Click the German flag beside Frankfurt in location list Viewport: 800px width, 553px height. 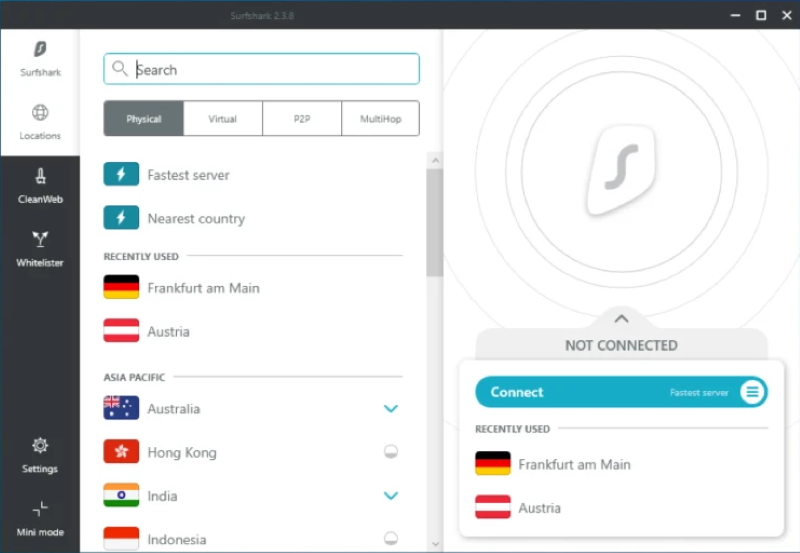(121, 287)
